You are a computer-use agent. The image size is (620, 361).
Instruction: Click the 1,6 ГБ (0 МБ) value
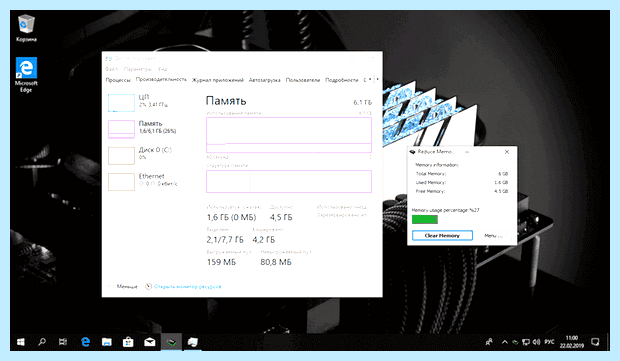coord(231,217)
